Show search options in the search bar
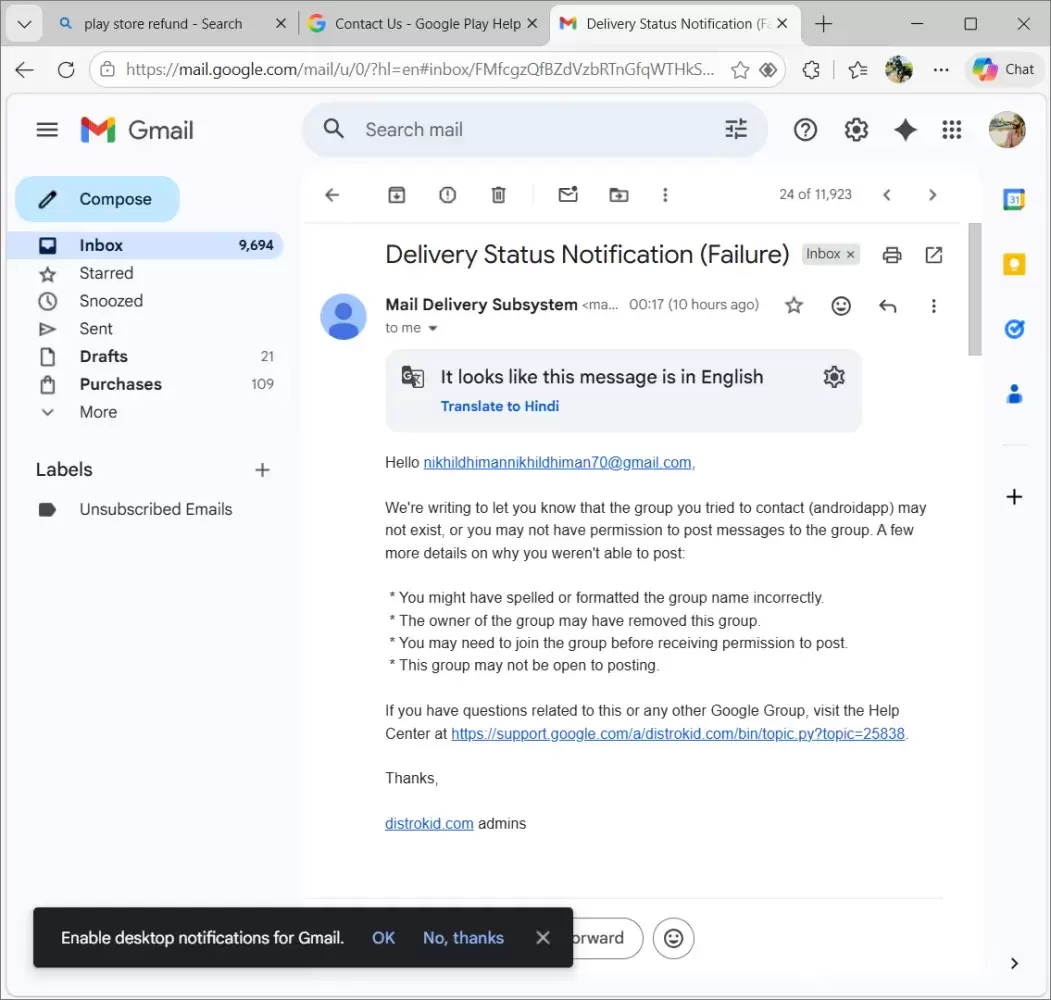This screenshot has height=1000, width=1051. tap(736, 130)
